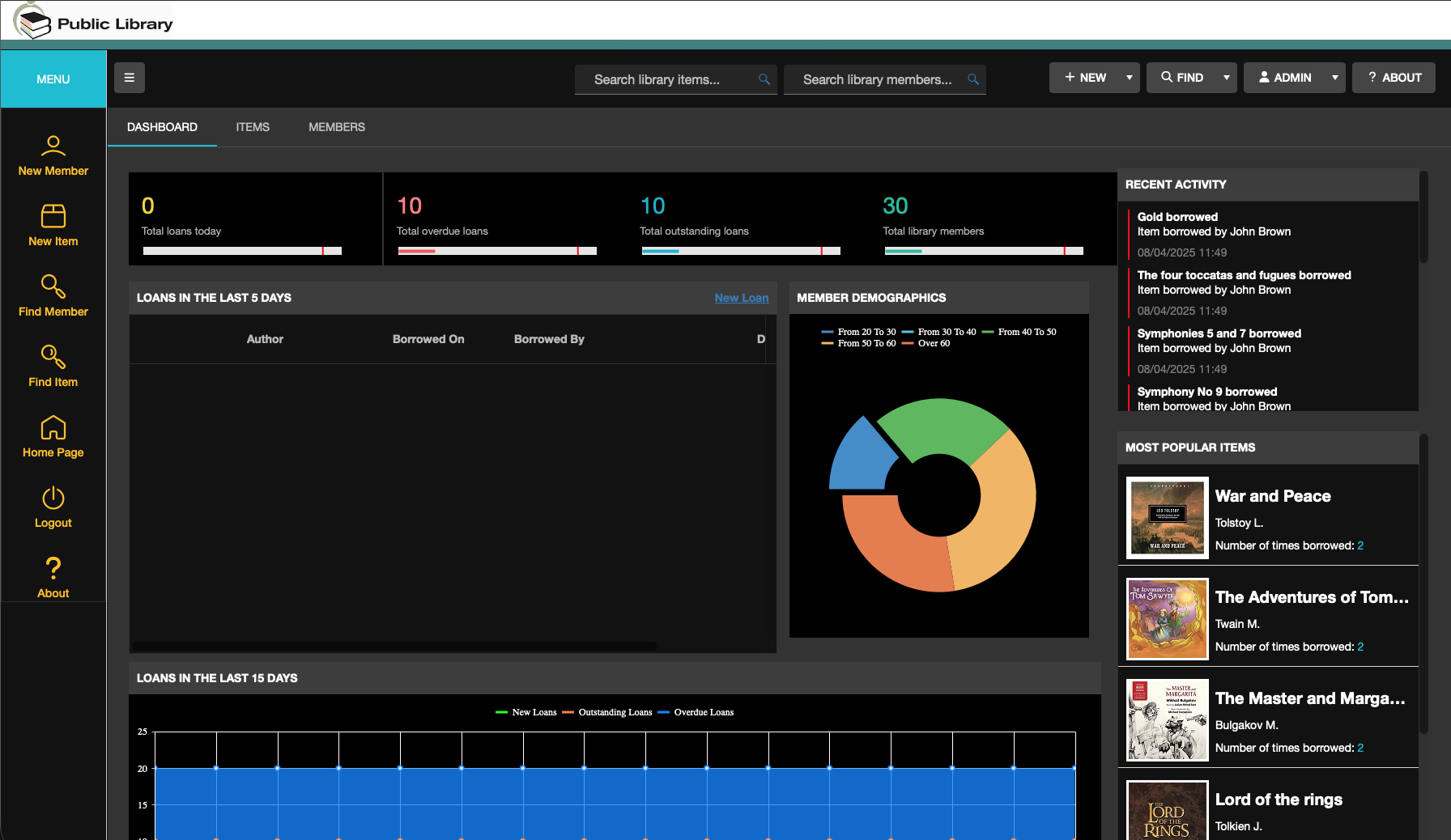The image size is (1451, 840).
Task: Toggle the hamburger menu icon
Action: pos(130,77)
